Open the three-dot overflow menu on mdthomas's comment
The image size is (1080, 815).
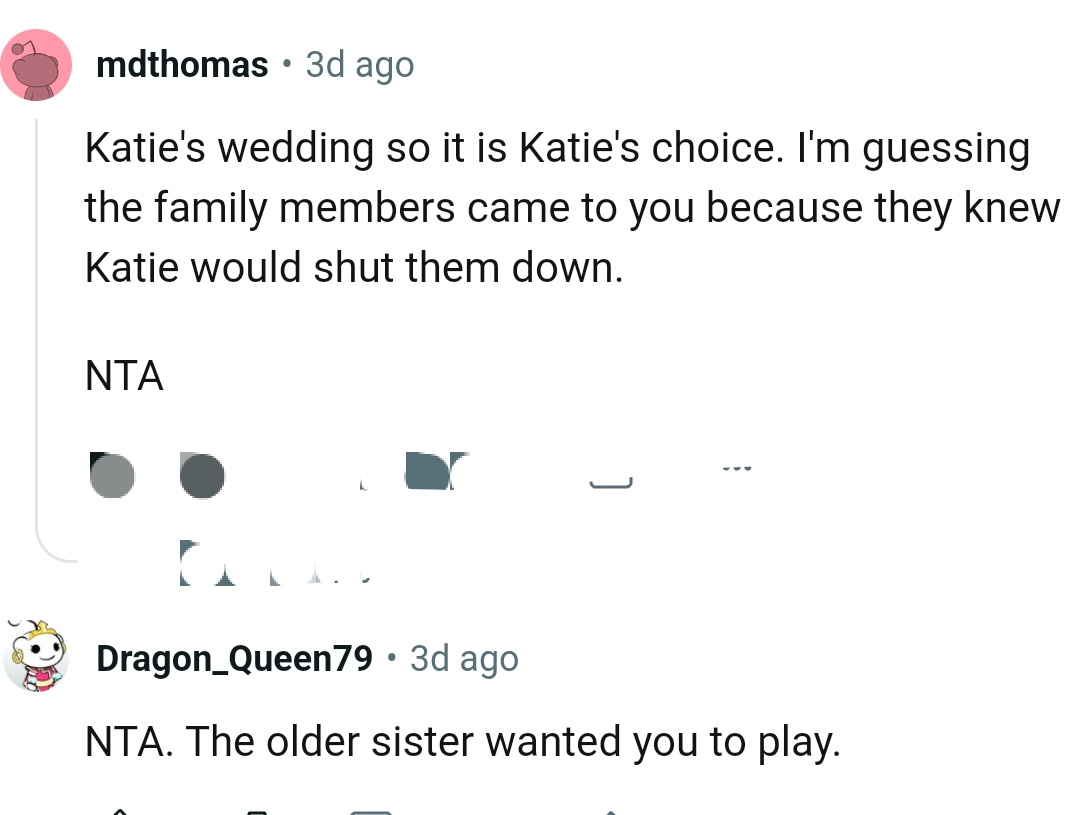tap(735, 468)
